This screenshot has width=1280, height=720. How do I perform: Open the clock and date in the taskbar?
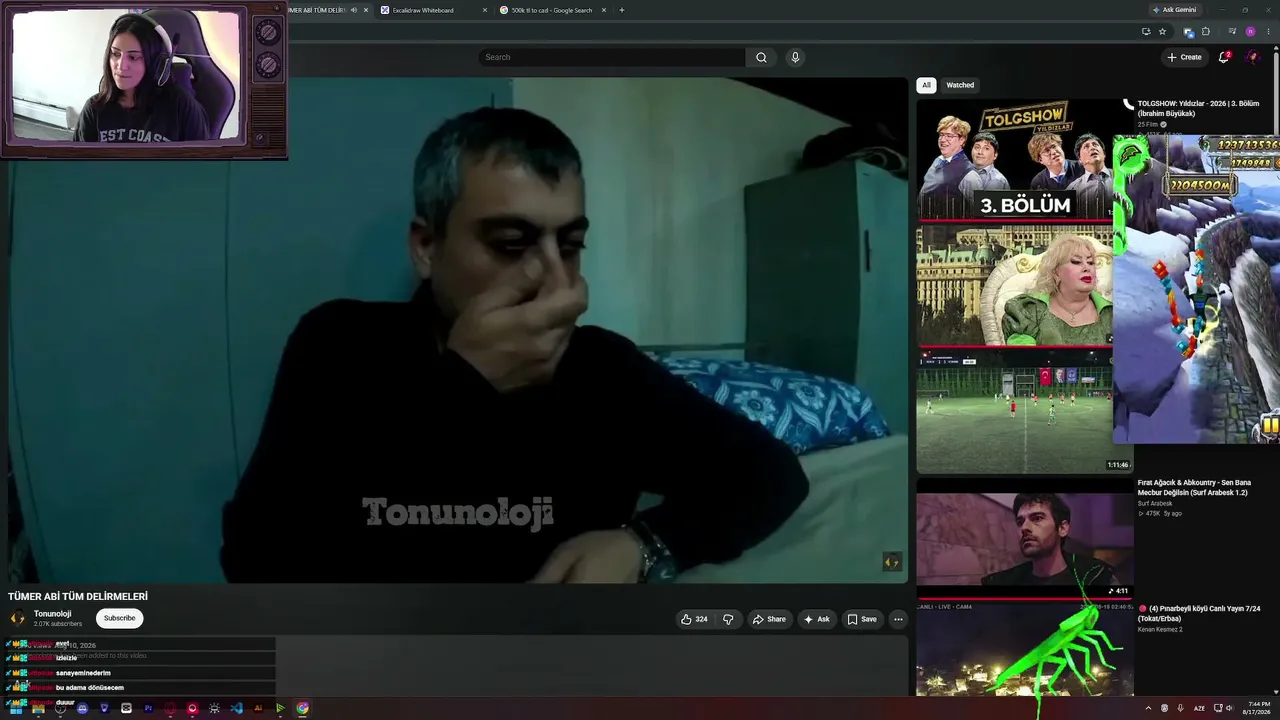pyautogui.click(x=1256, y=708)
